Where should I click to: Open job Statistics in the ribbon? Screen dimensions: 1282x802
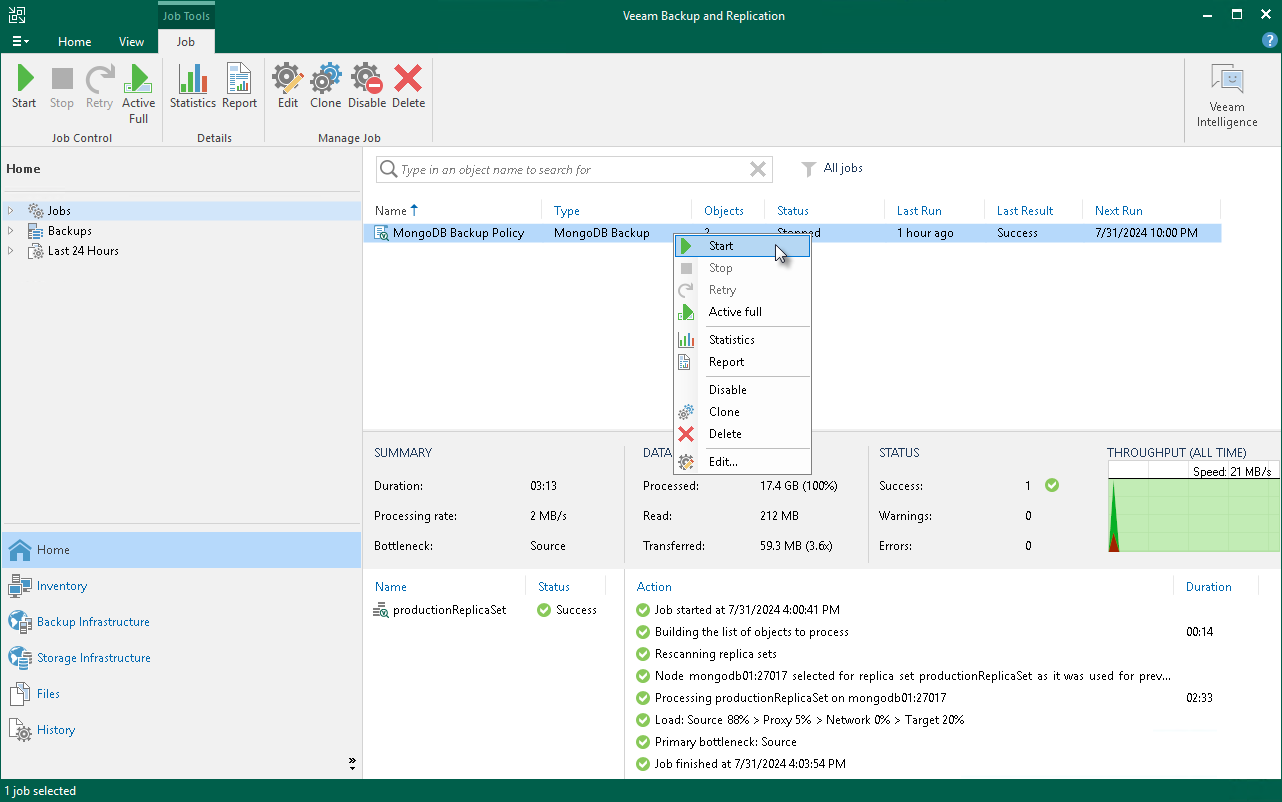(x=192, y=86)
